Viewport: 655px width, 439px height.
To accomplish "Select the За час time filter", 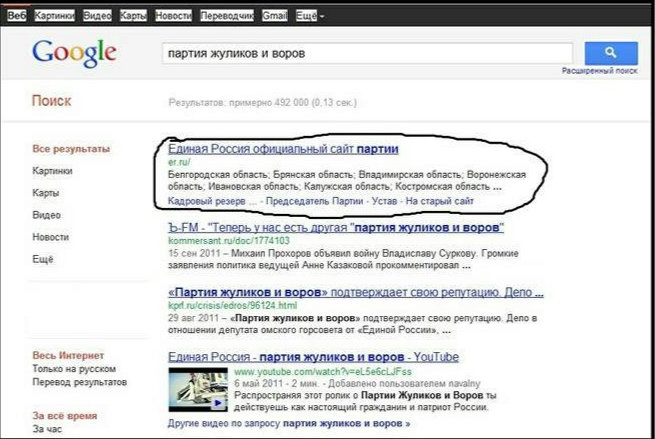I will coord(47,429).
